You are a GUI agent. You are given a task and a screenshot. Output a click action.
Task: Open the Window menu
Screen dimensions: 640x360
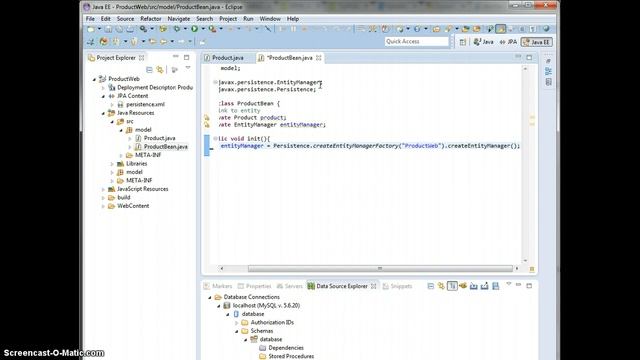(270, 19)
